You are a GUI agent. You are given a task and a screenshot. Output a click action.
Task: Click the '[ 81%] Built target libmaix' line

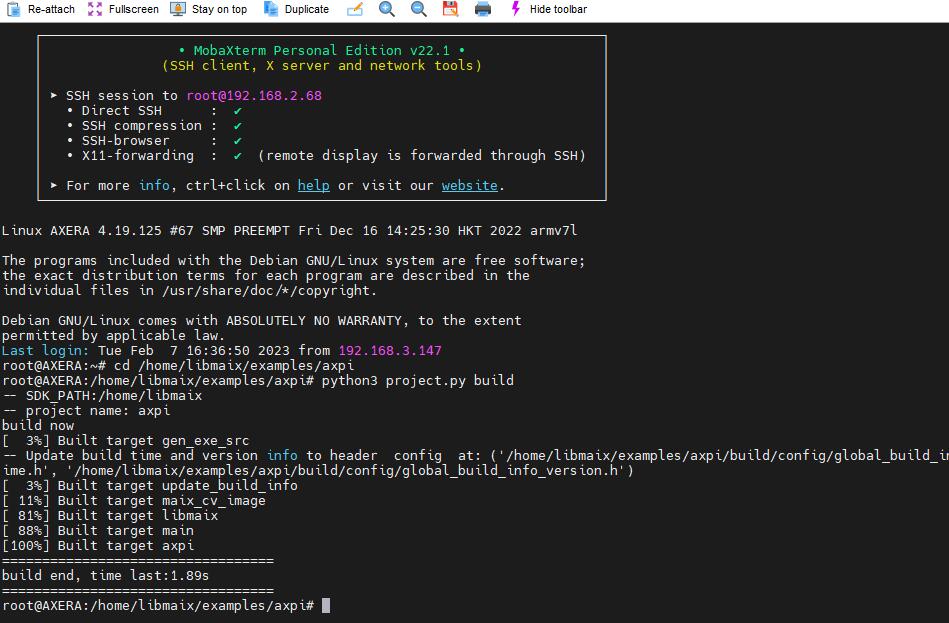tap(110, 516)
